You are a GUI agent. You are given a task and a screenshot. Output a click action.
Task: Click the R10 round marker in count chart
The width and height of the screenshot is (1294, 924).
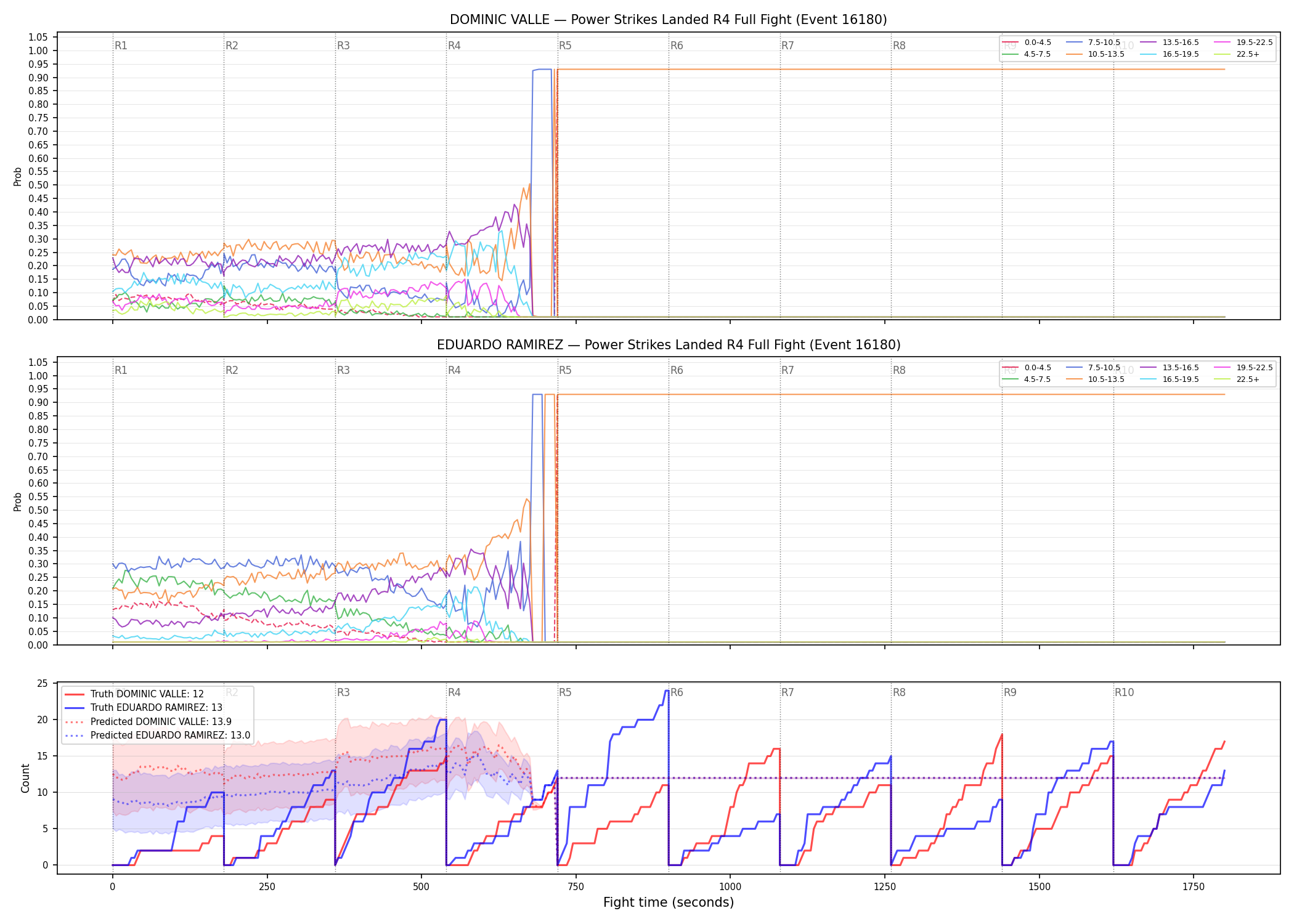click(x=1124, y=692)
